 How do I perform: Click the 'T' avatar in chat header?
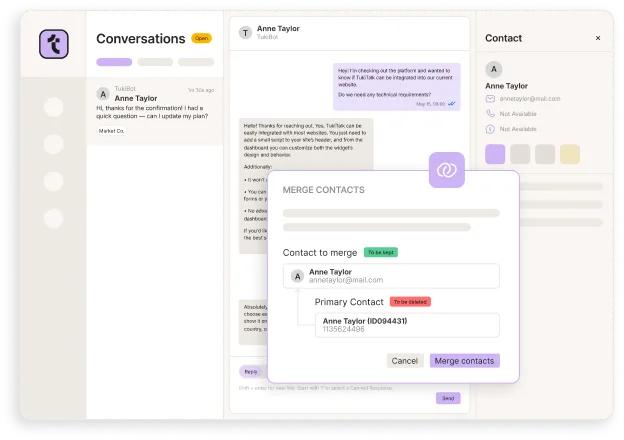[x=245, y=33]
